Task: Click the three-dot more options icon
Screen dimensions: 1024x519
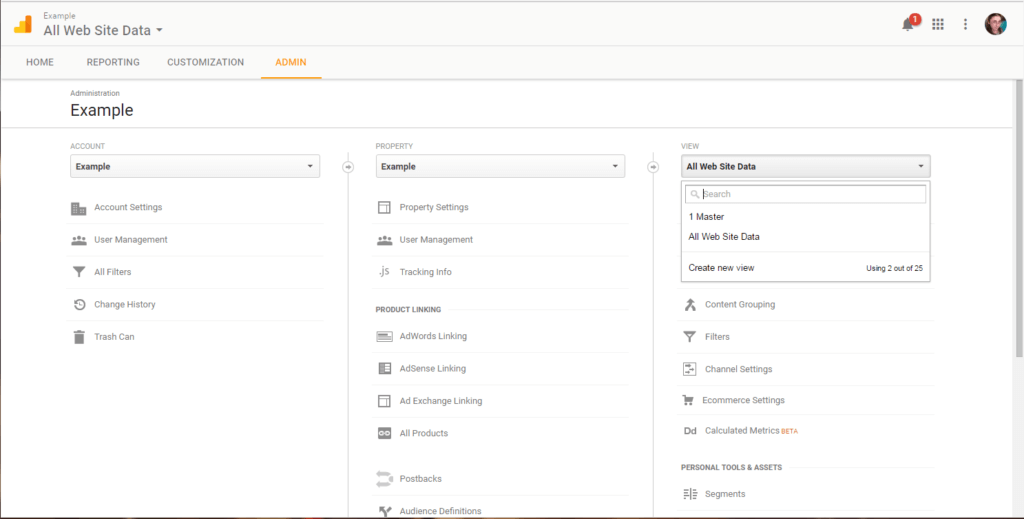Action: point(965,24)
